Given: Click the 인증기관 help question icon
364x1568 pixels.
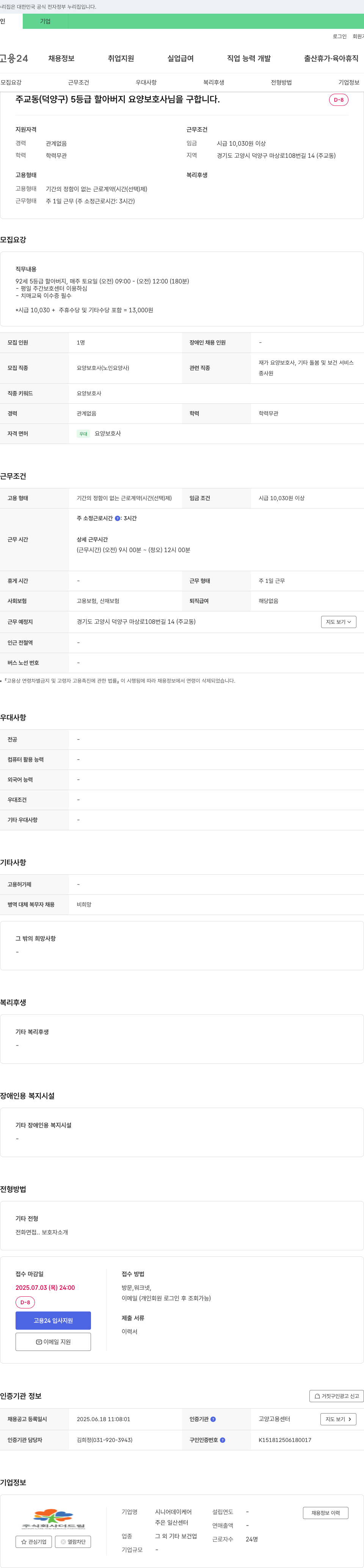Looking at the screenshot, I should coord(213,1419).
